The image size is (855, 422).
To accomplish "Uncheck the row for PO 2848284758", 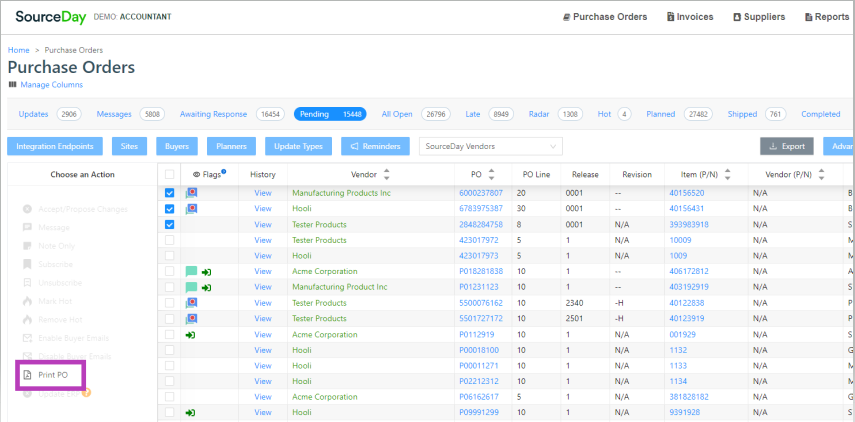I will [170, 225].
